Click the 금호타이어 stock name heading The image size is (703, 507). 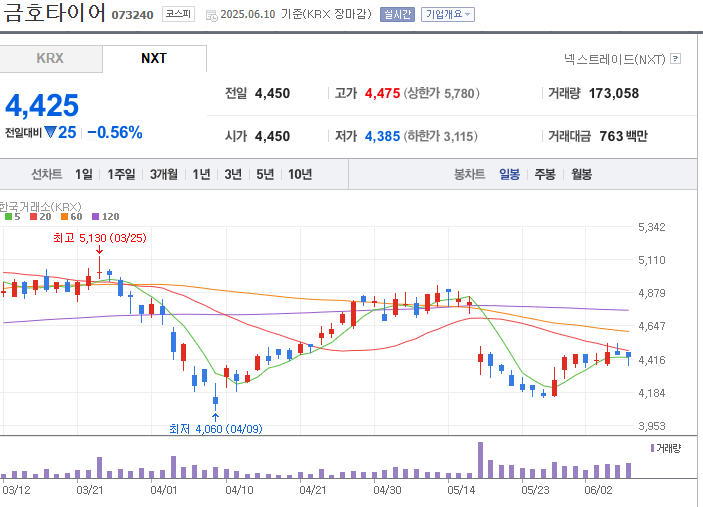(x=54, y=12)
